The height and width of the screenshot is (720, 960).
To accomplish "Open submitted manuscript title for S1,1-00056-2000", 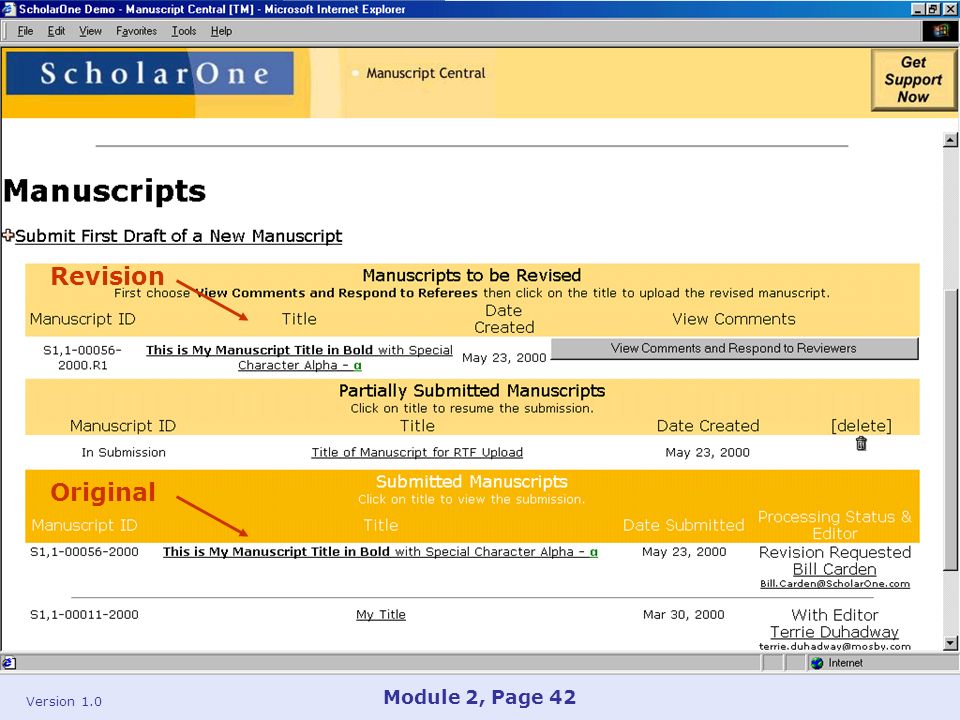I will click(x=380, y=552).
